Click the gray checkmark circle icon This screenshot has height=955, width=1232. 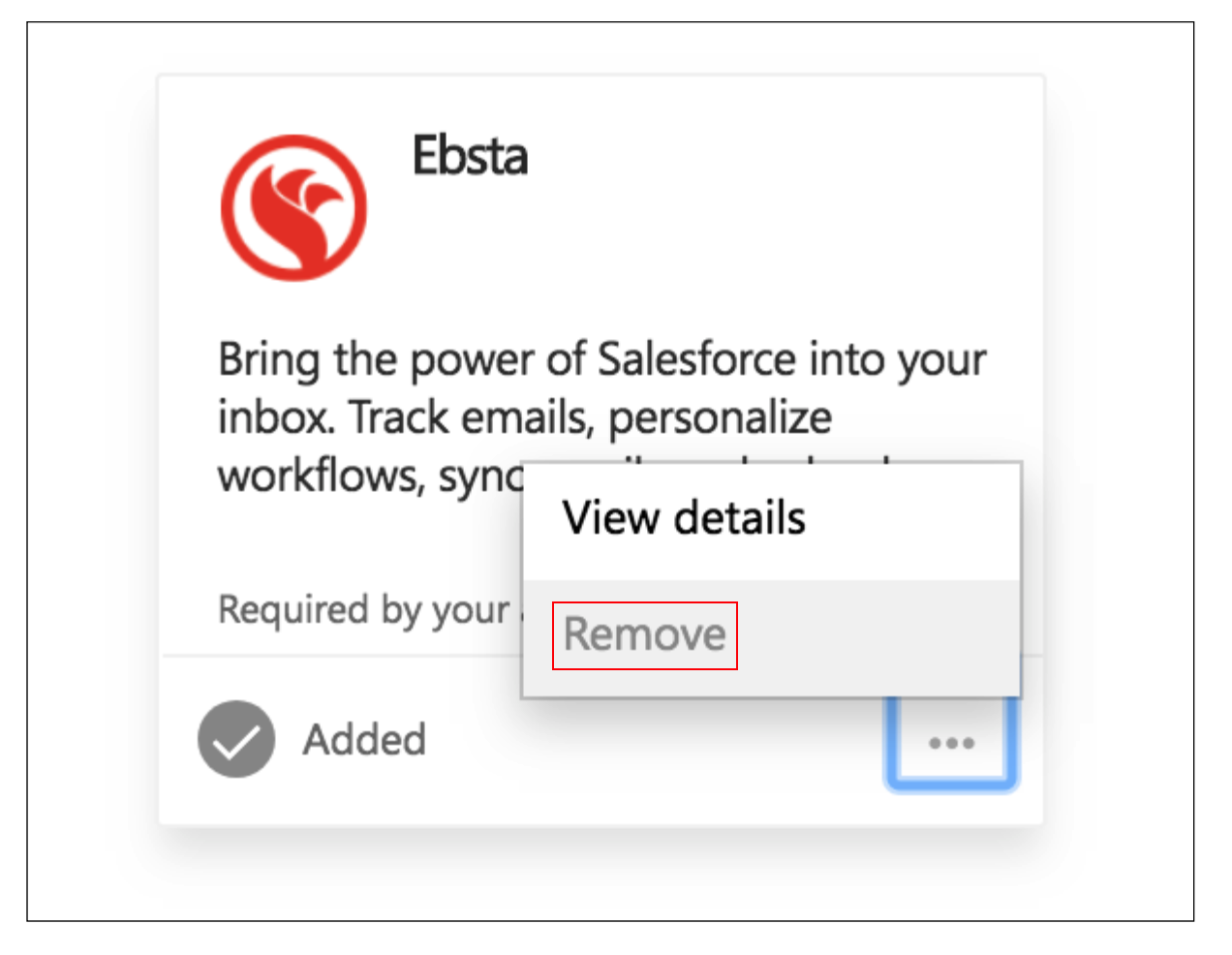(x=236, y=739)
